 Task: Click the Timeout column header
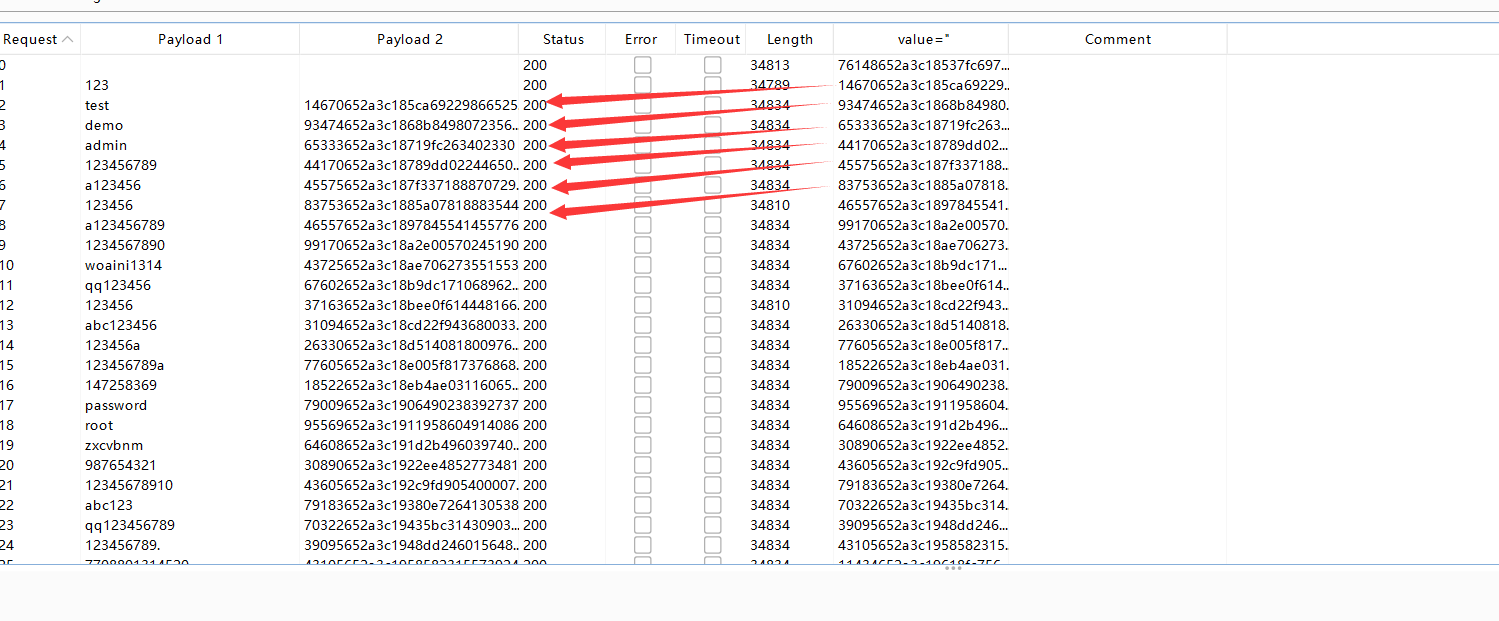click(x=712, y=40)
